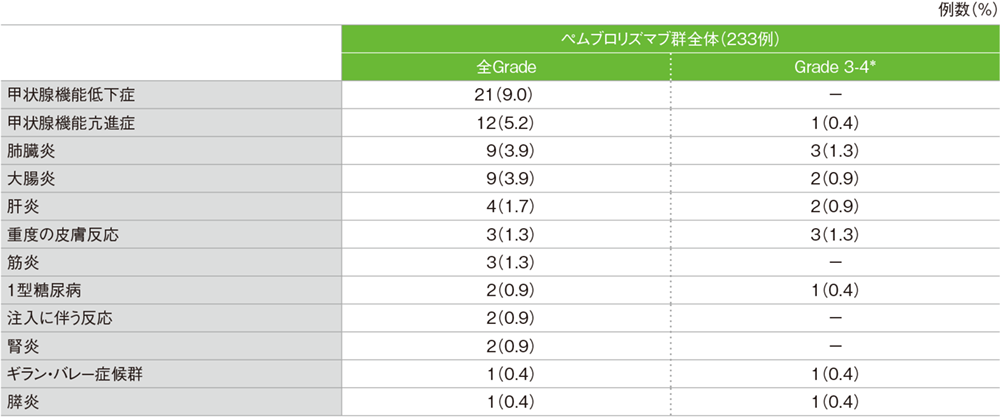The width and height of the screenshot is (1000, 417).
Task: Select Grade 3-4 value for 肺臓炎
Action: click(835, 151)
